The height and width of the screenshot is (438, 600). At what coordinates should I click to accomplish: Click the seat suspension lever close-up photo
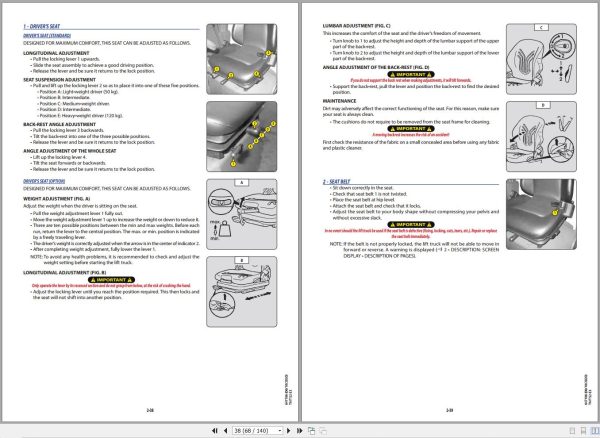tap(242, 137)
